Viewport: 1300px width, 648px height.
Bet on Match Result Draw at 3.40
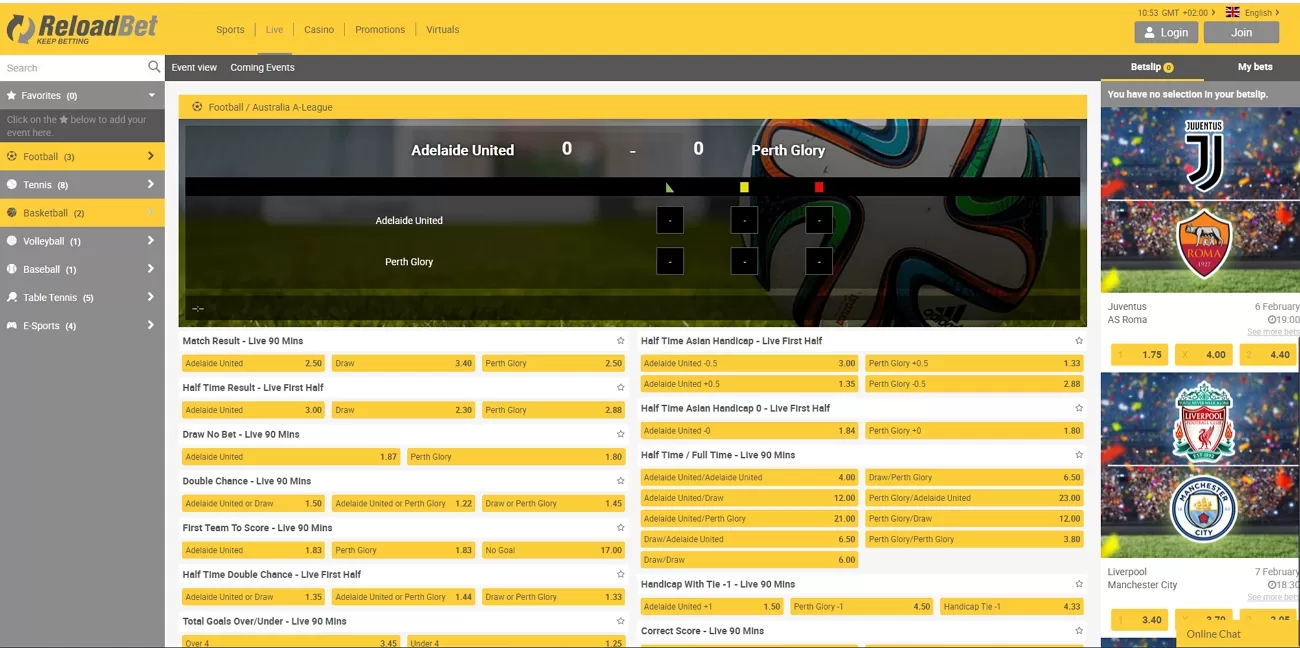[x=404, y=363]
